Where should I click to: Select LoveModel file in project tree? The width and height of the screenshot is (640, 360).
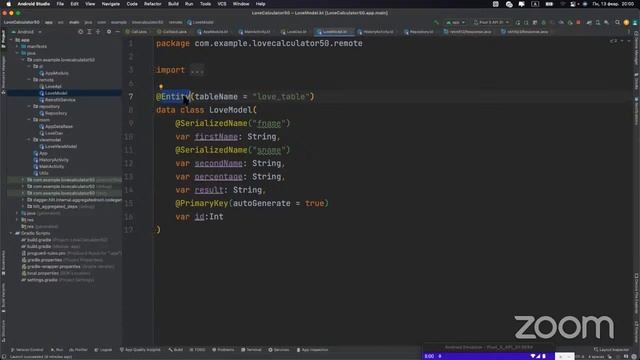pyautogui.click(x=53, y=93)
